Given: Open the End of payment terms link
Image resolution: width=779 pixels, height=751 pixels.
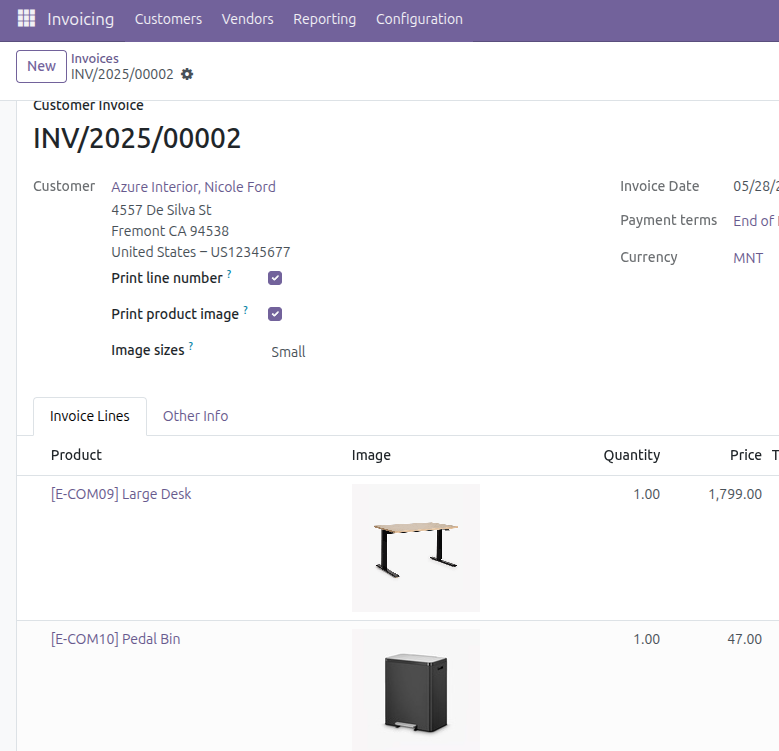Looking at the screenshot, I should pyautogui.click(x=756, y=221).
